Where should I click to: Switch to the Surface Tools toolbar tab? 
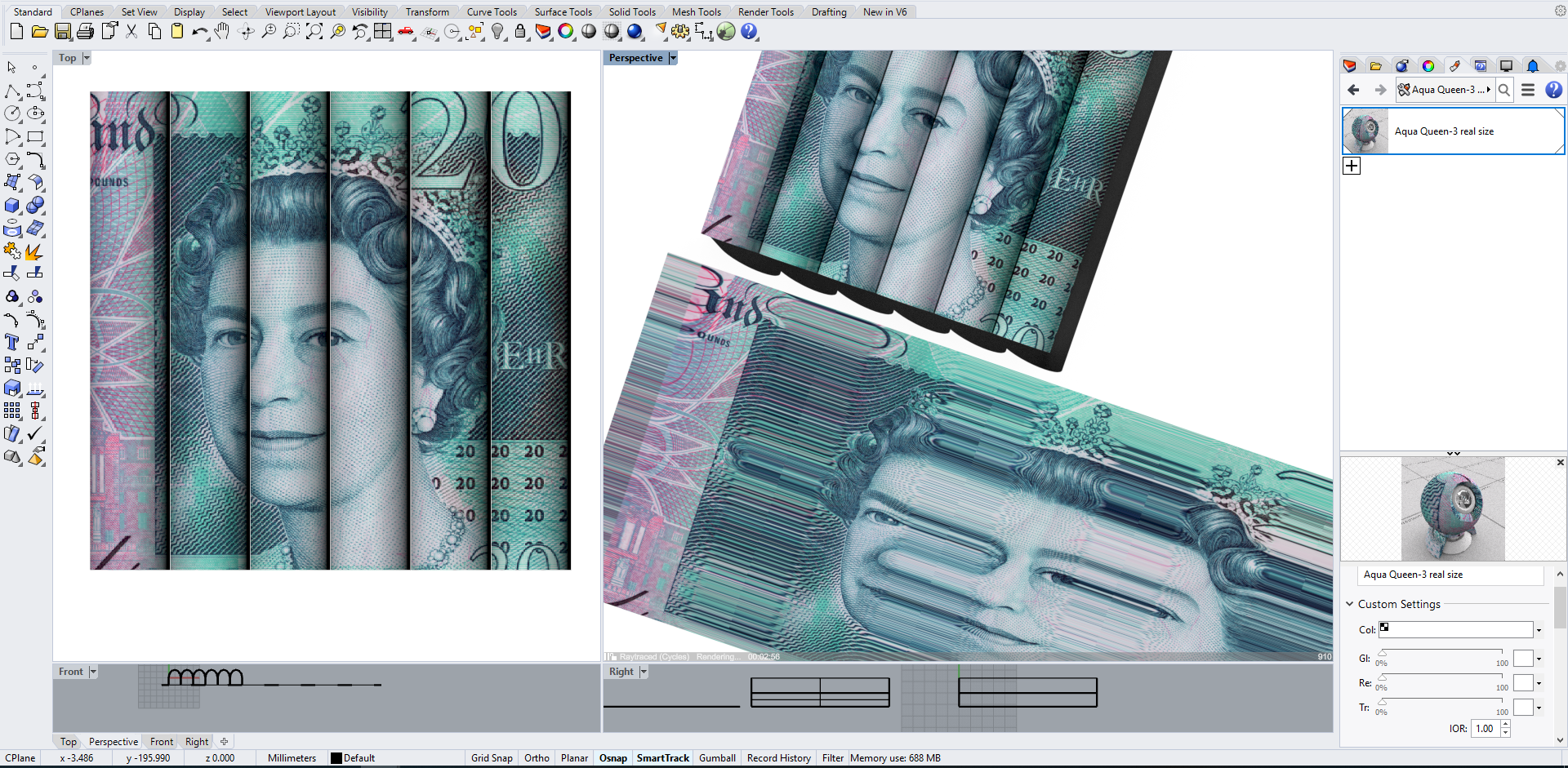(563, 12)
